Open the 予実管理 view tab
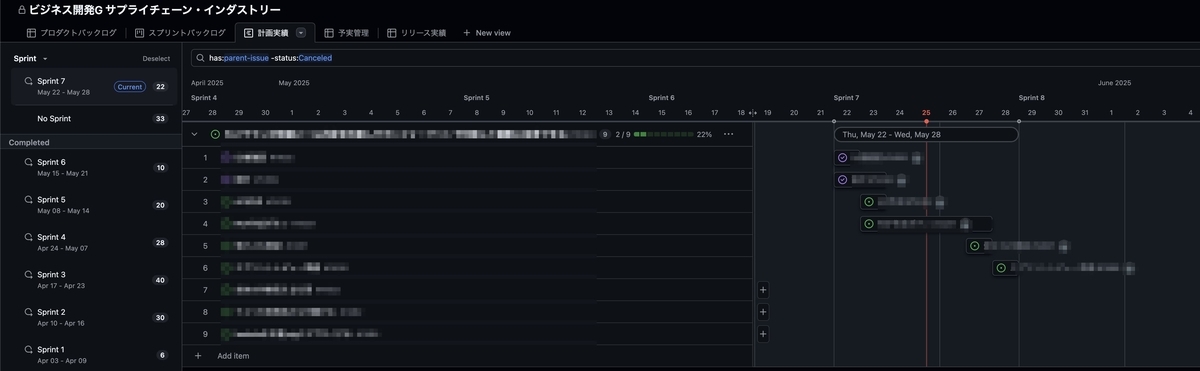Image resolution: width=1200 pixels, height=371 pixels. (346, 33)
